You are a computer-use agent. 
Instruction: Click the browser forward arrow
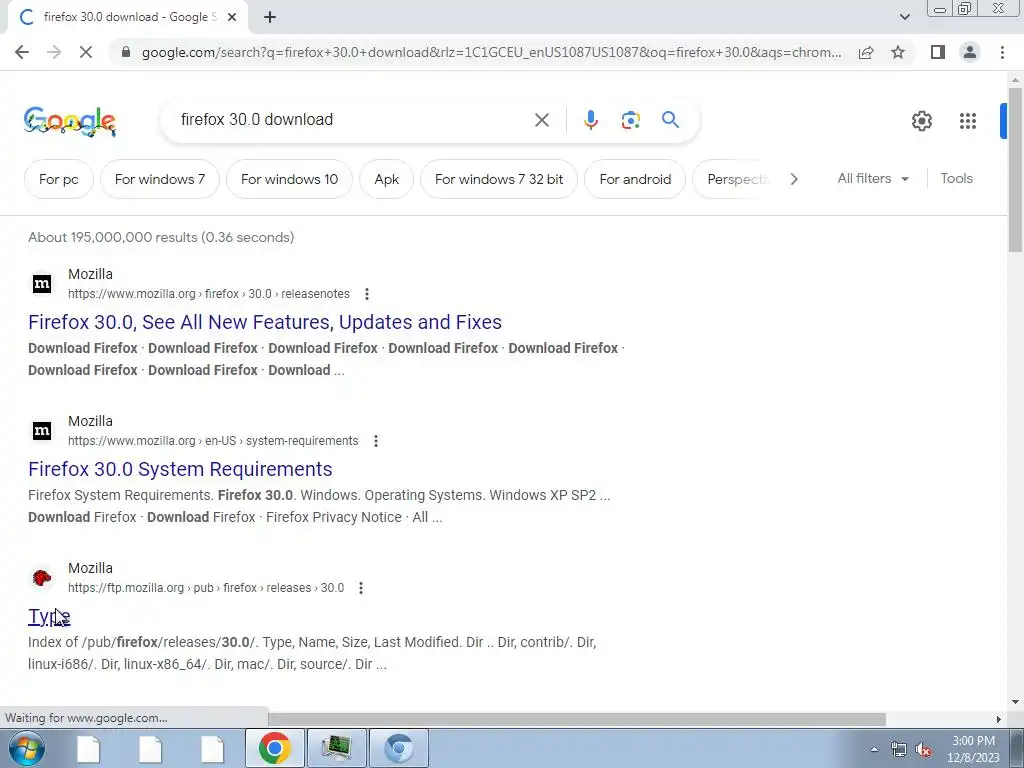coord(54,52)
